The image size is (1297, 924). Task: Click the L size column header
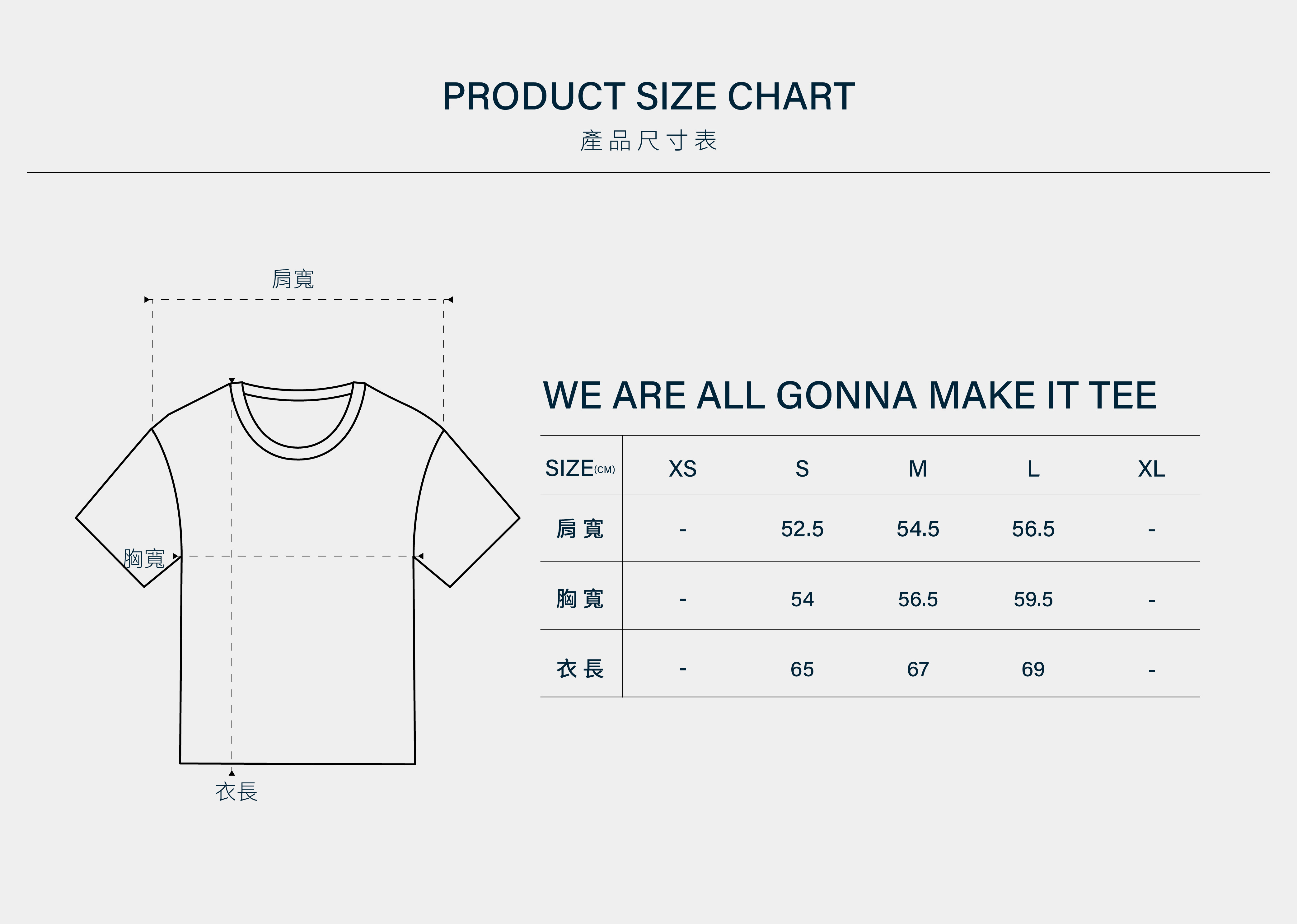click(1033, 469)
